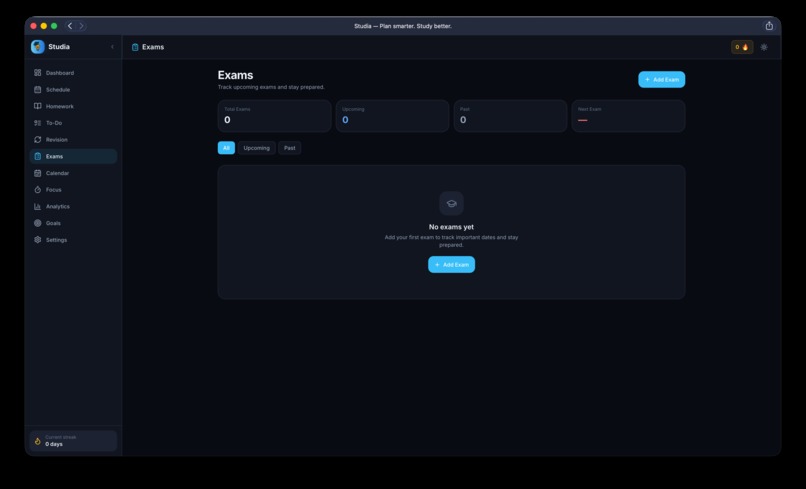
Task: Click the Studia app logo icon
Action: pyautogui.click(x=38, y=47)
